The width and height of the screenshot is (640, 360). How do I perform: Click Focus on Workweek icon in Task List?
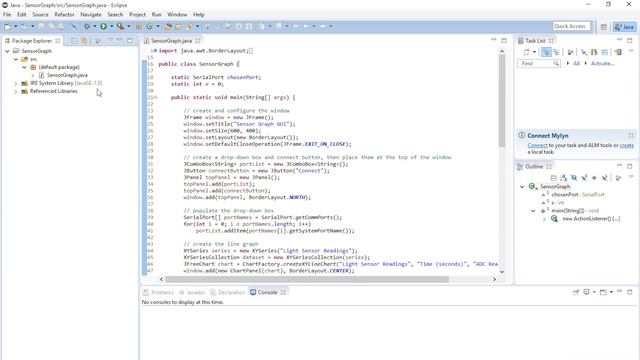coord(570,52)
